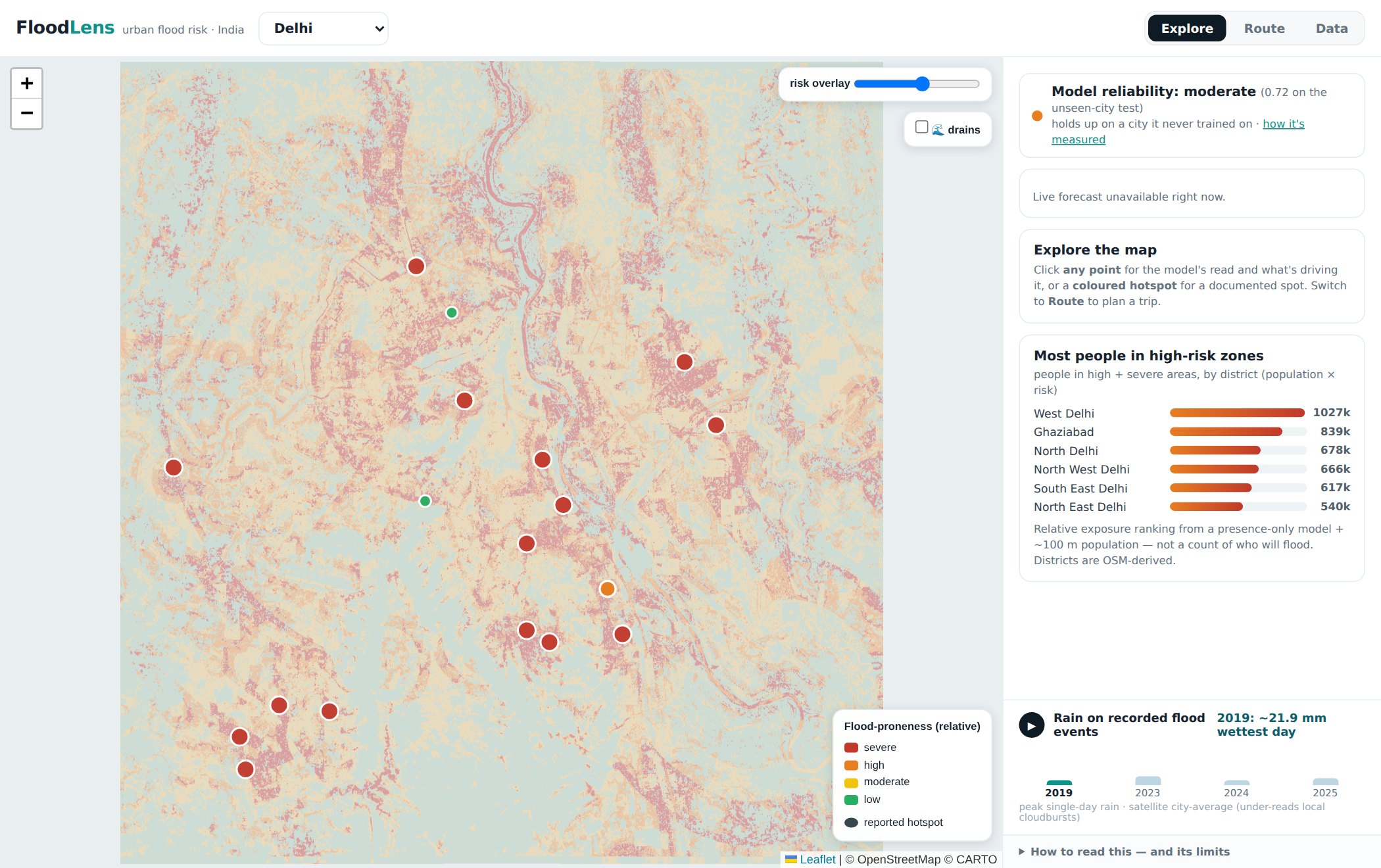
Task: Click the drains water wave icon
Action: [938, 130]
